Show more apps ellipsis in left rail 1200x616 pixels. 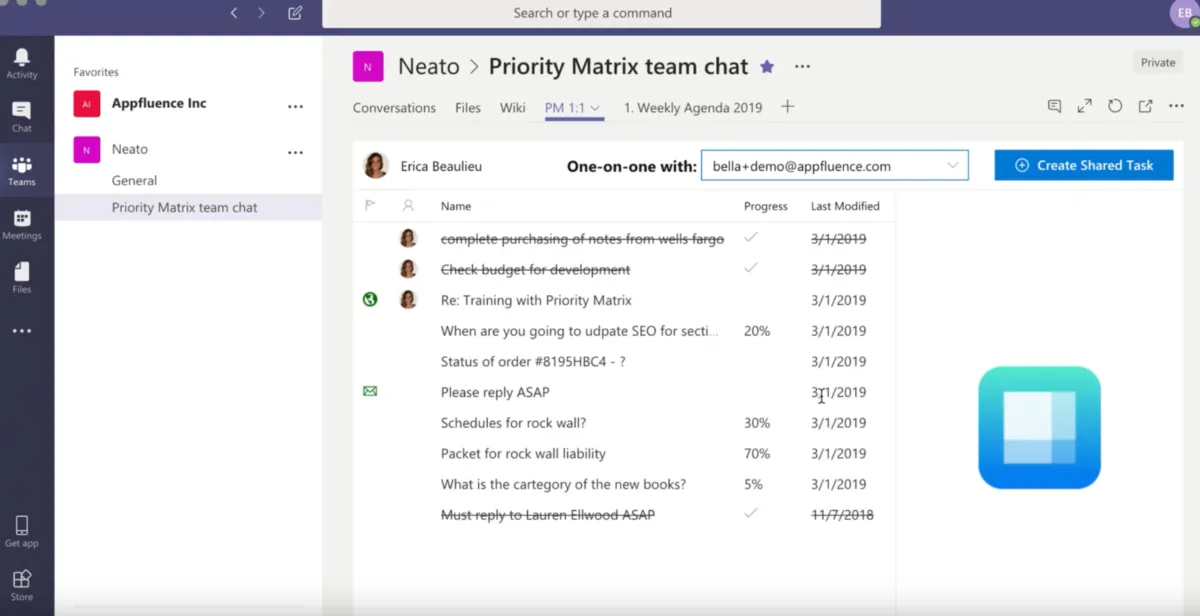pos(22,331)
